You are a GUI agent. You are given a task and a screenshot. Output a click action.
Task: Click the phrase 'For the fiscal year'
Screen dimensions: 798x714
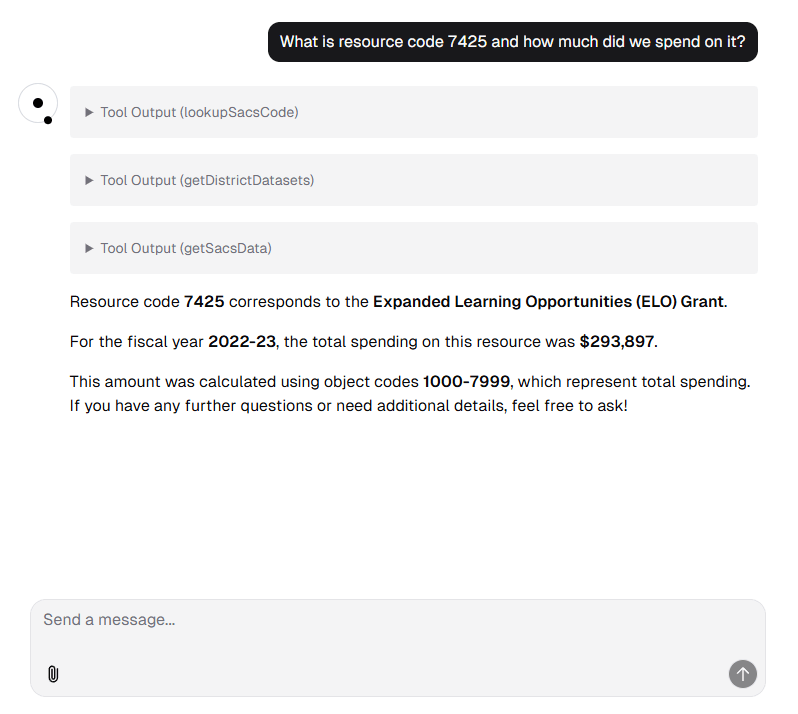tap(136, 341)
